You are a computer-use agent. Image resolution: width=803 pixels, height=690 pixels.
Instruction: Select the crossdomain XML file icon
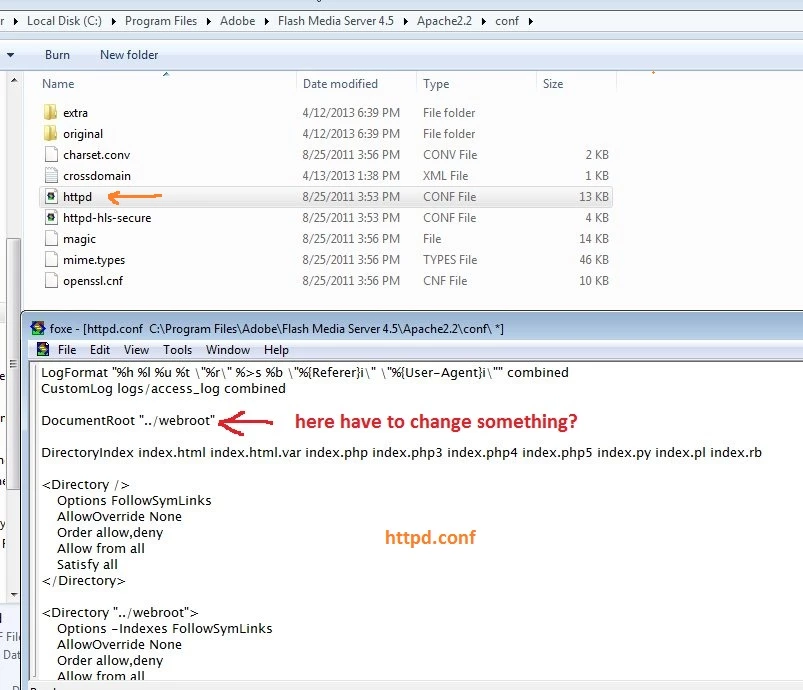pyautogui.click(x=51, y=175)
